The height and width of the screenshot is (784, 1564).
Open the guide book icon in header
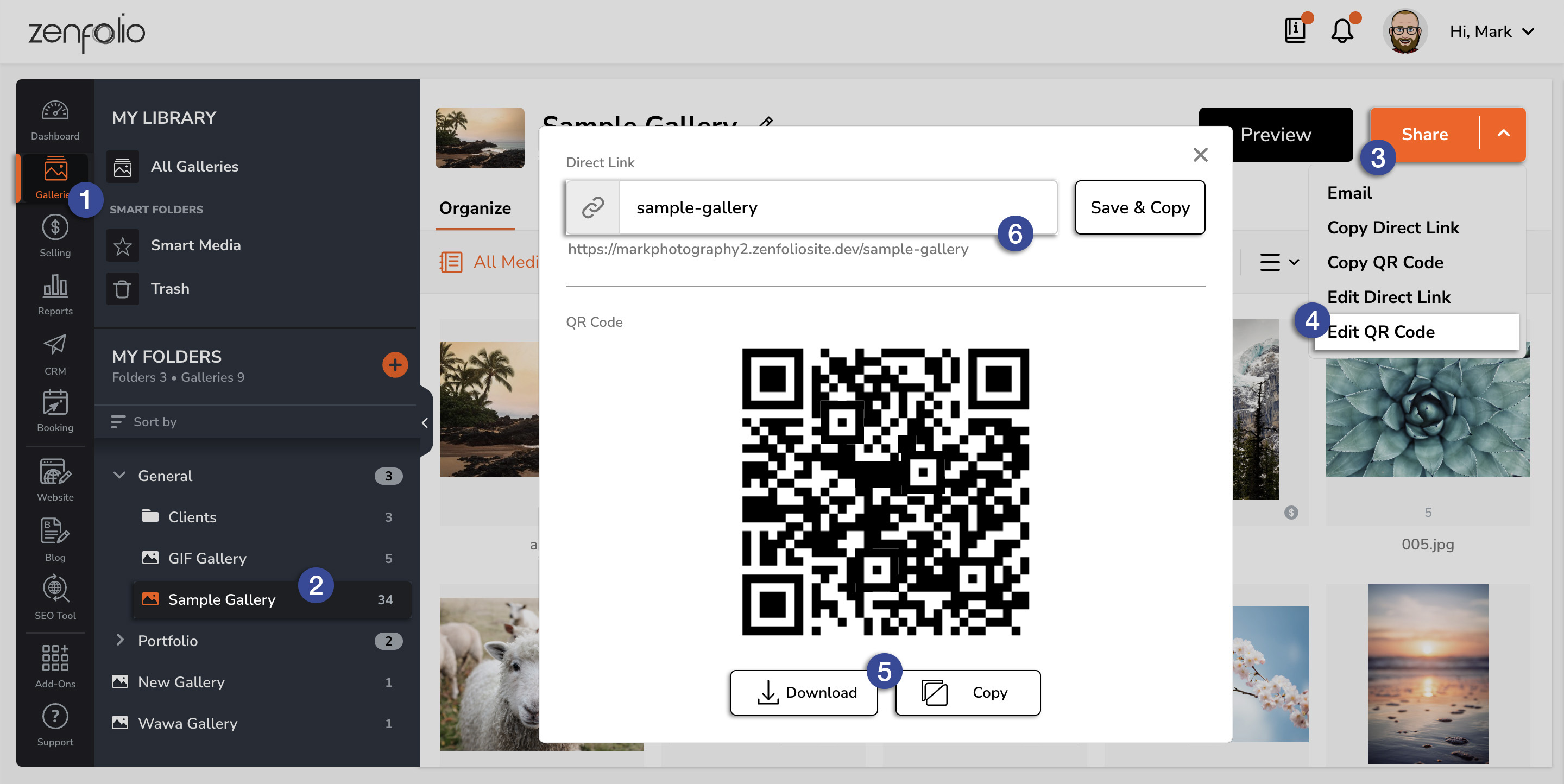[x=1295, y=30]
